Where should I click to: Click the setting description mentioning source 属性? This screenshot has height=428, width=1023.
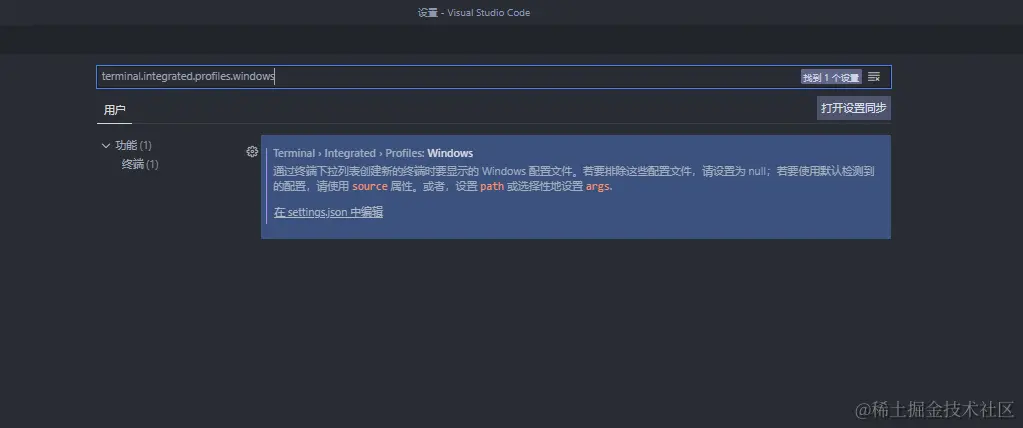click(573, 179)
